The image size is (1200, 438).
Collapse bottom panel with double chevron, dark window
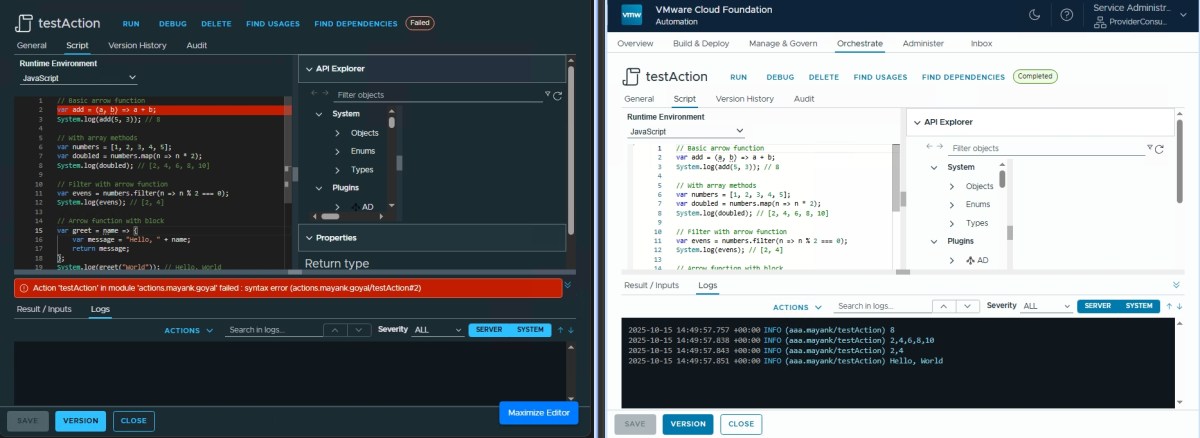pos(568,286)
